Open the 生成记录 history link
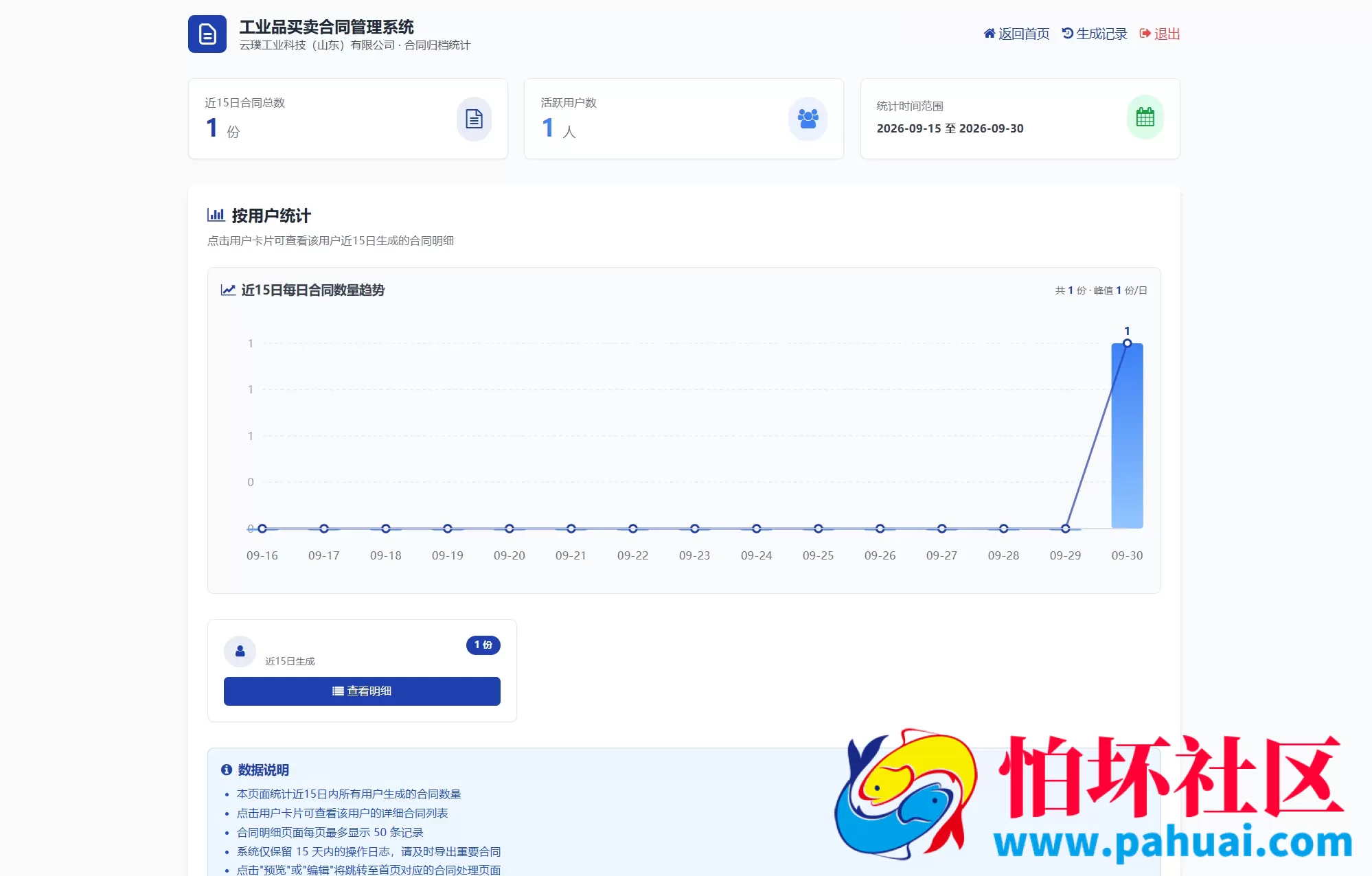 pyautogui.click(x=1095, y=34)
